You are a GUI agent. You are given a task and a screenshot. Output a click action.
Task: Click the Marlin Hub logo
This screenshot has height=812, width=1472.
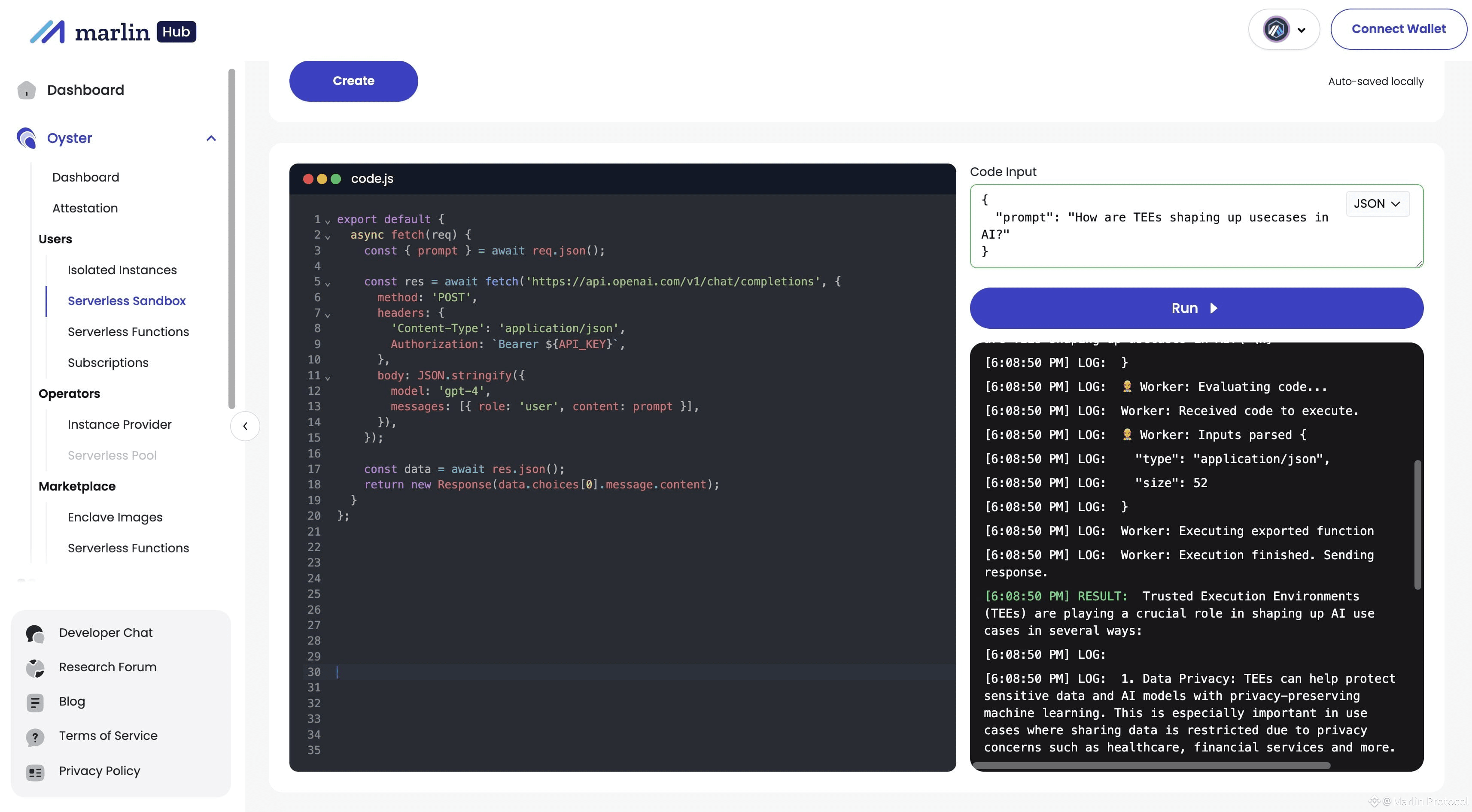(x=113, y=31)
